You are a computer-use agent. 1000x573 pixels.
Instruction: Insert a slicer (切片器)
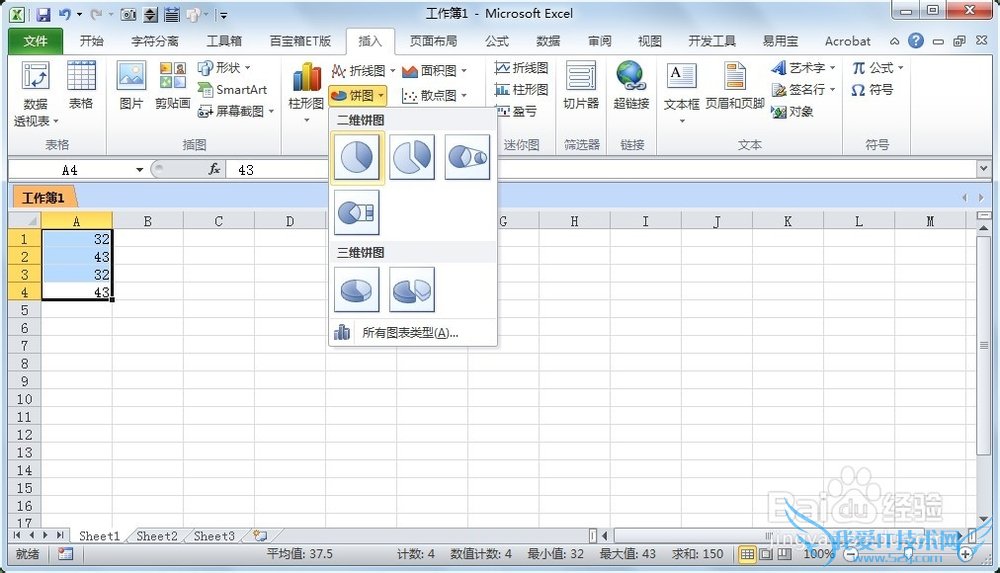tap(581, 86)
